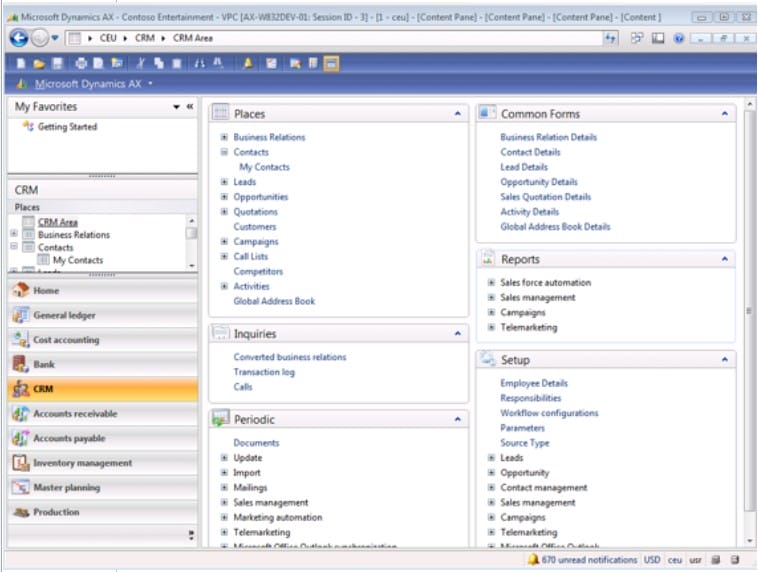Open the Home module
The height and width of the screenshot is (572, 758).
tap(102, 290)
